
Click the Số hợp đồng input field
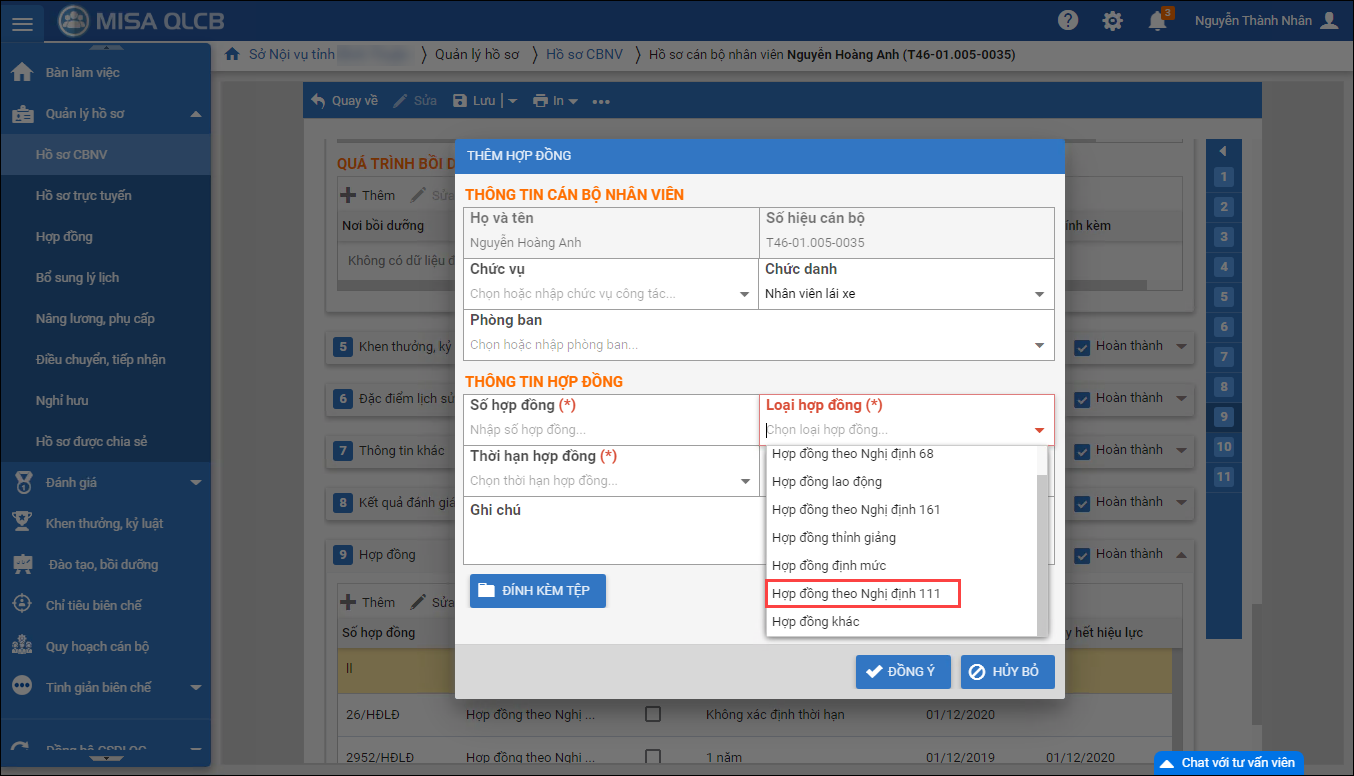[x=611, y=430]
